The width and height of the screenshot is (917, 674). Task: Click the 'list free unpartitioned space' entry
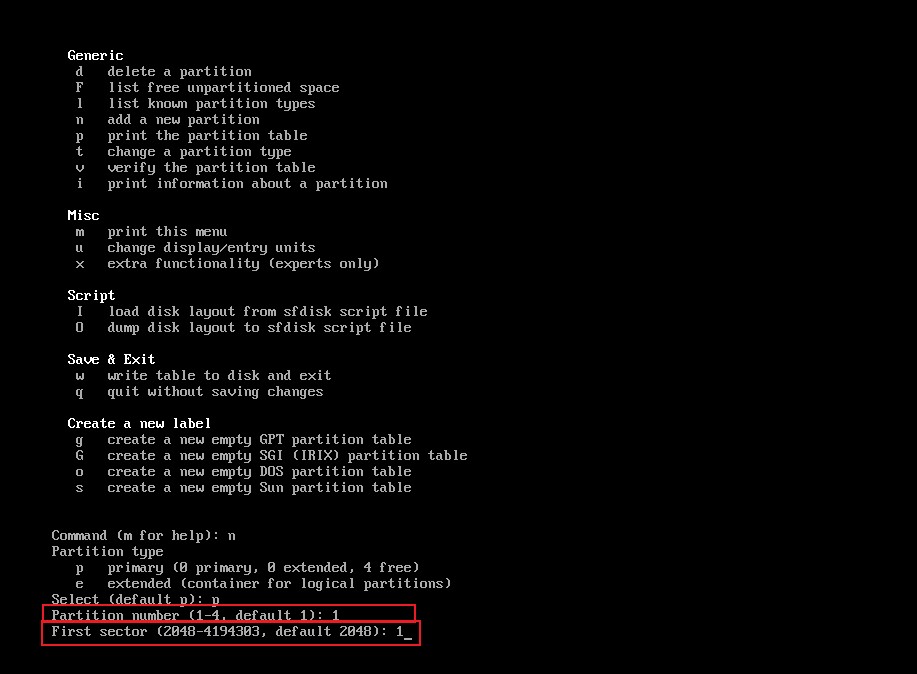point(207,88)
